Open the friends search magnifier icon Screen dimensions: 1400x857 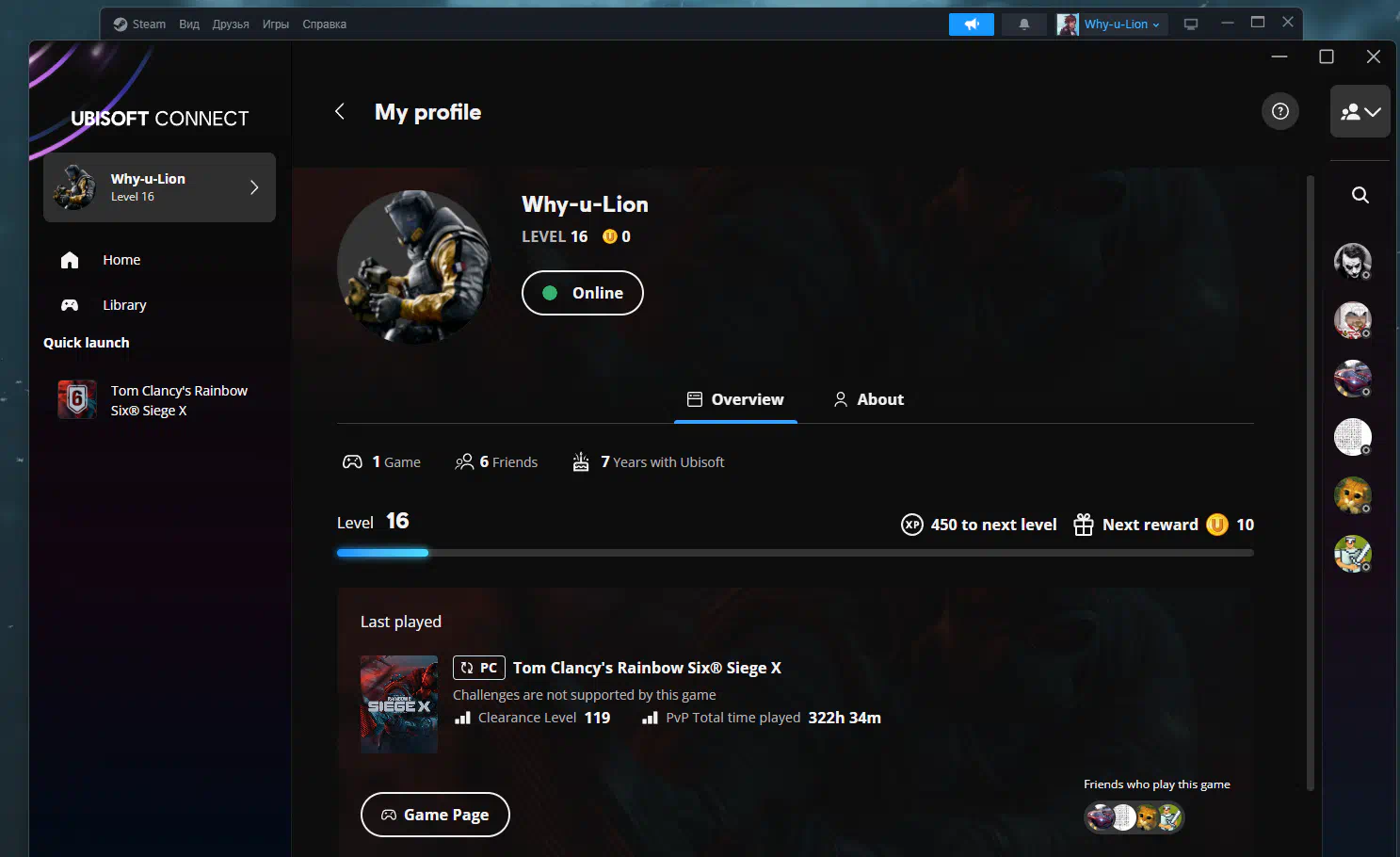(1360, 195)
